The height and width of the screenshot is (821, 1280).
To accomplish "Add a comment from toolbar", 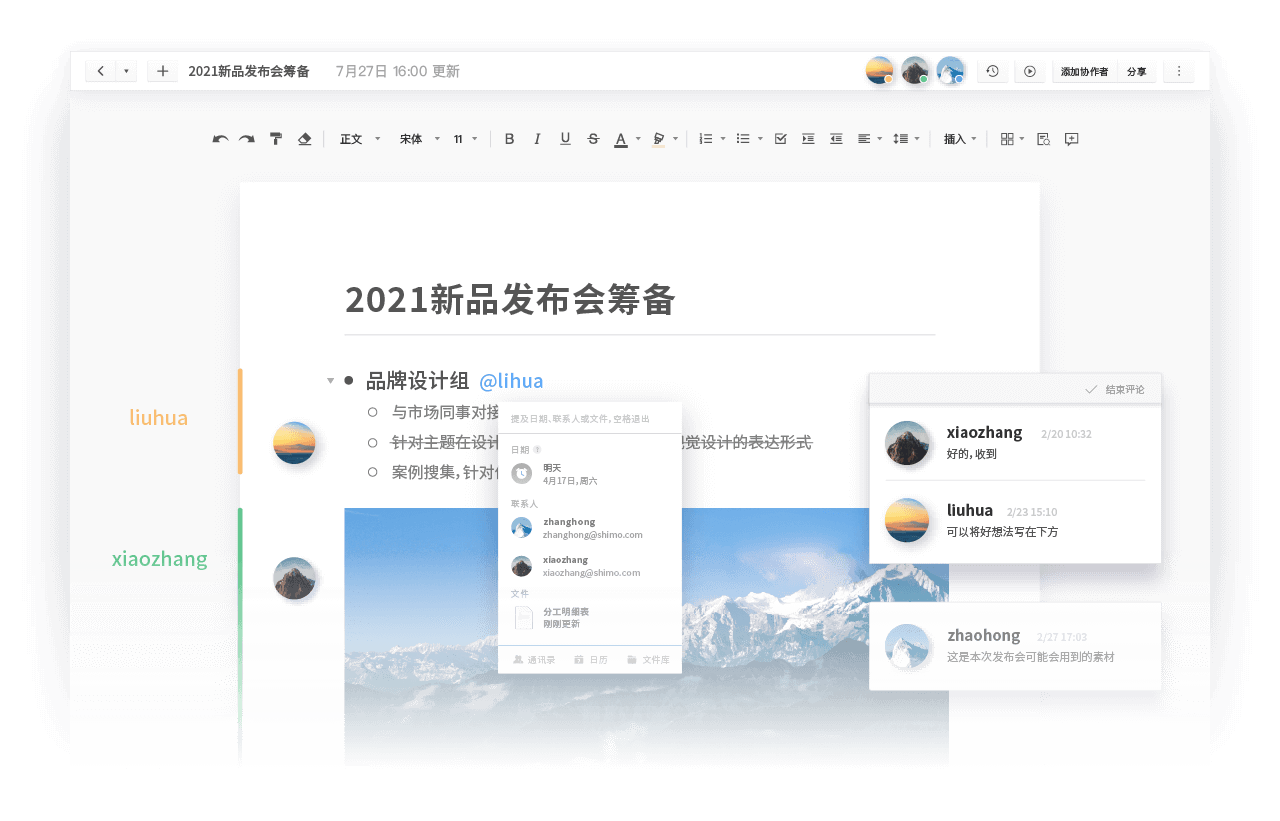I will [1071, 139].
